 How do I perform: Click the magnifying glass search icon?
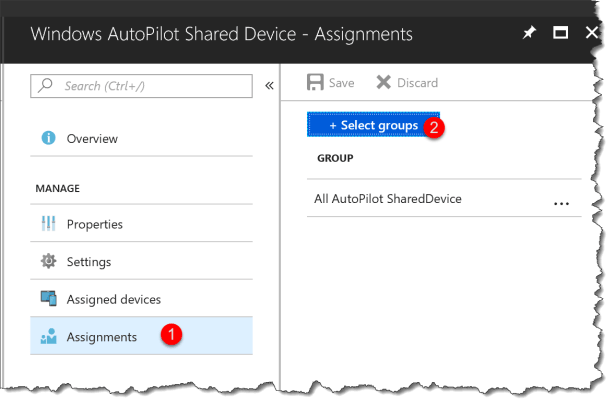[47, 86]
